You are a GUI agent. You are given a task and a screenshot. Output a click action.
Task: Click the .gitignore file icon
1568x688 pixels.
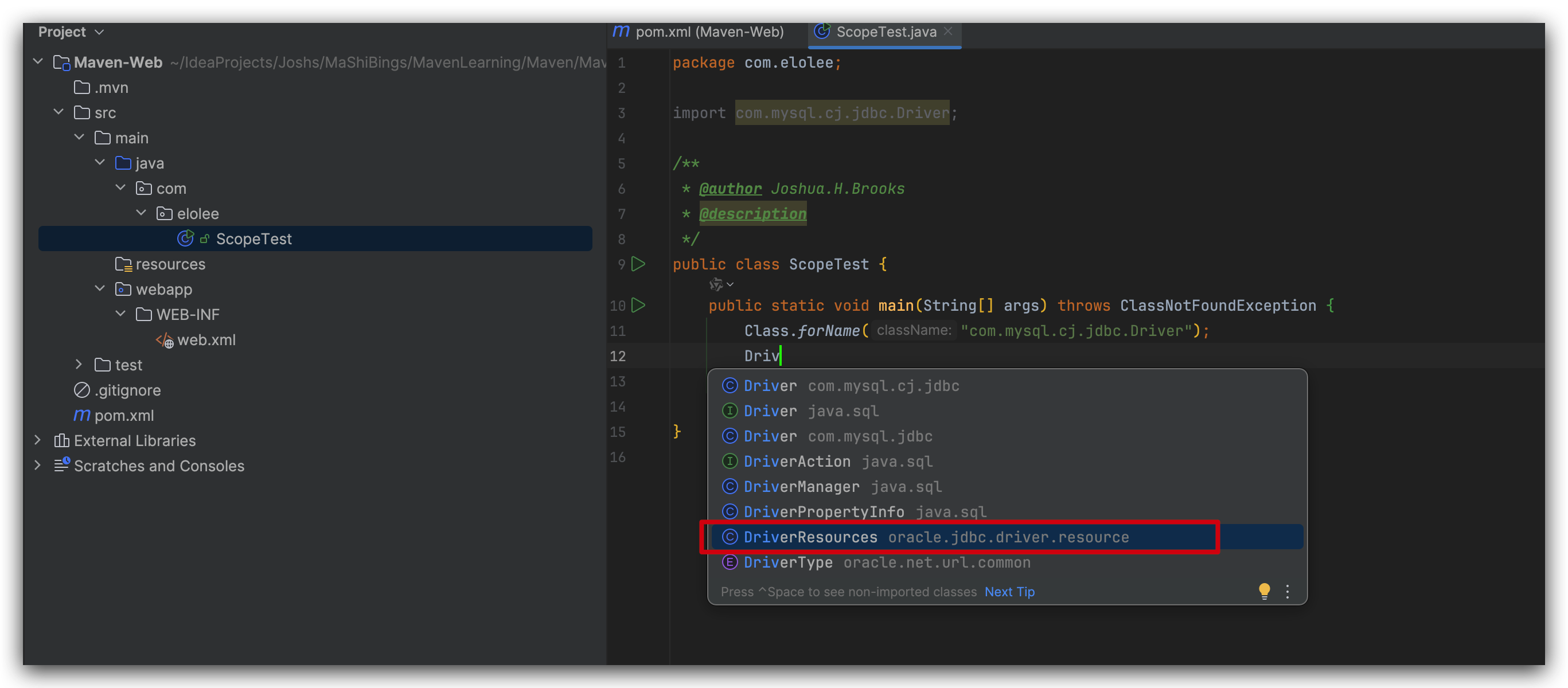pos(81,390)
